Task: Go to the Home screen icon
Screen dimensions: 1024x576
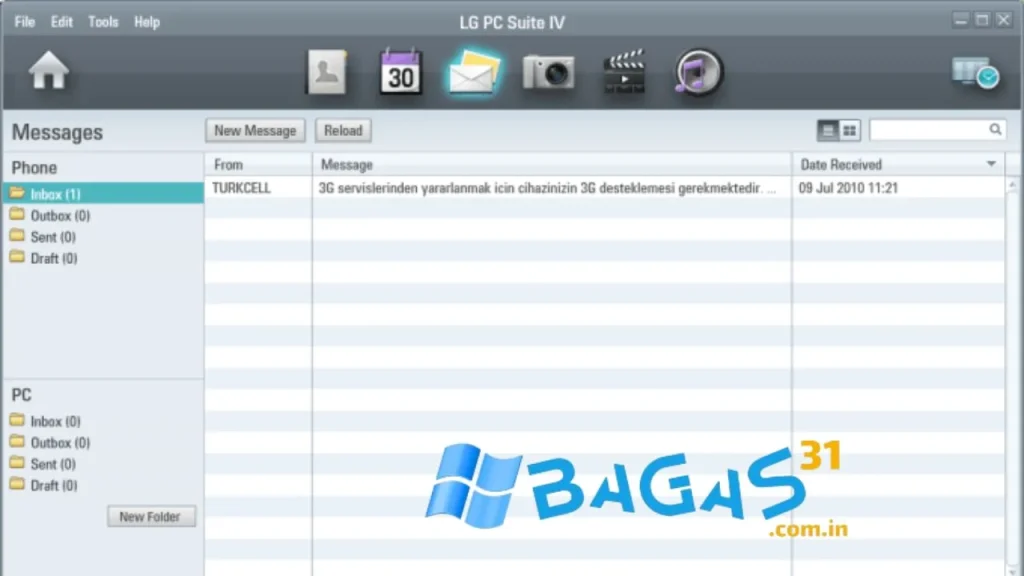Action: point(48,72)
